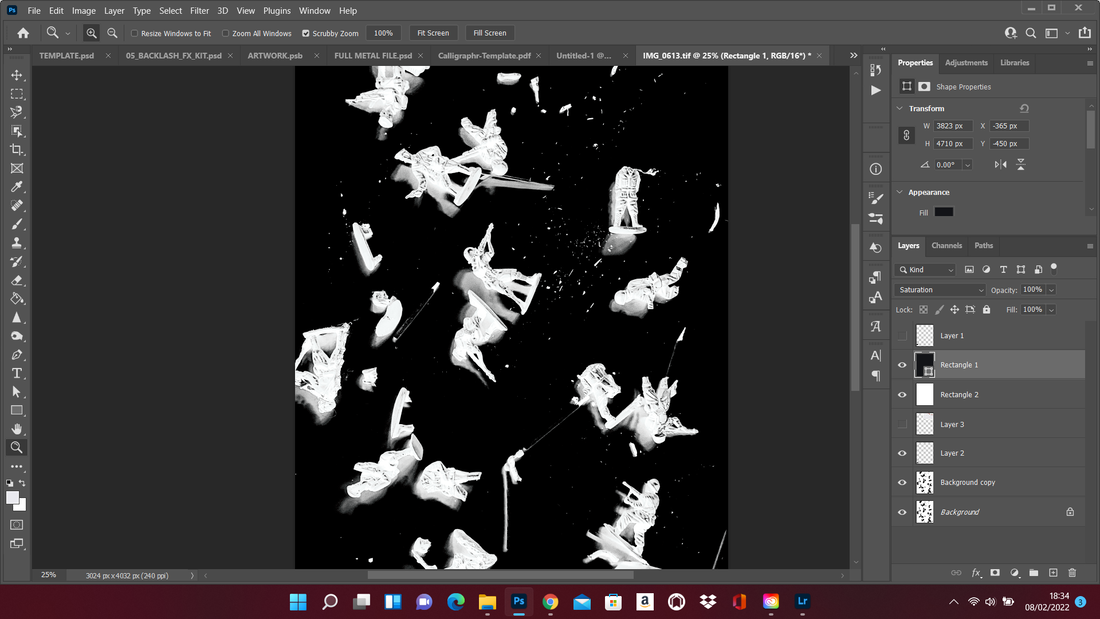This screenshot has height=619, width=1100.
Task: Select the Rectangular Marquee tool
Action: pyautogui.click(x=17, y=93)
